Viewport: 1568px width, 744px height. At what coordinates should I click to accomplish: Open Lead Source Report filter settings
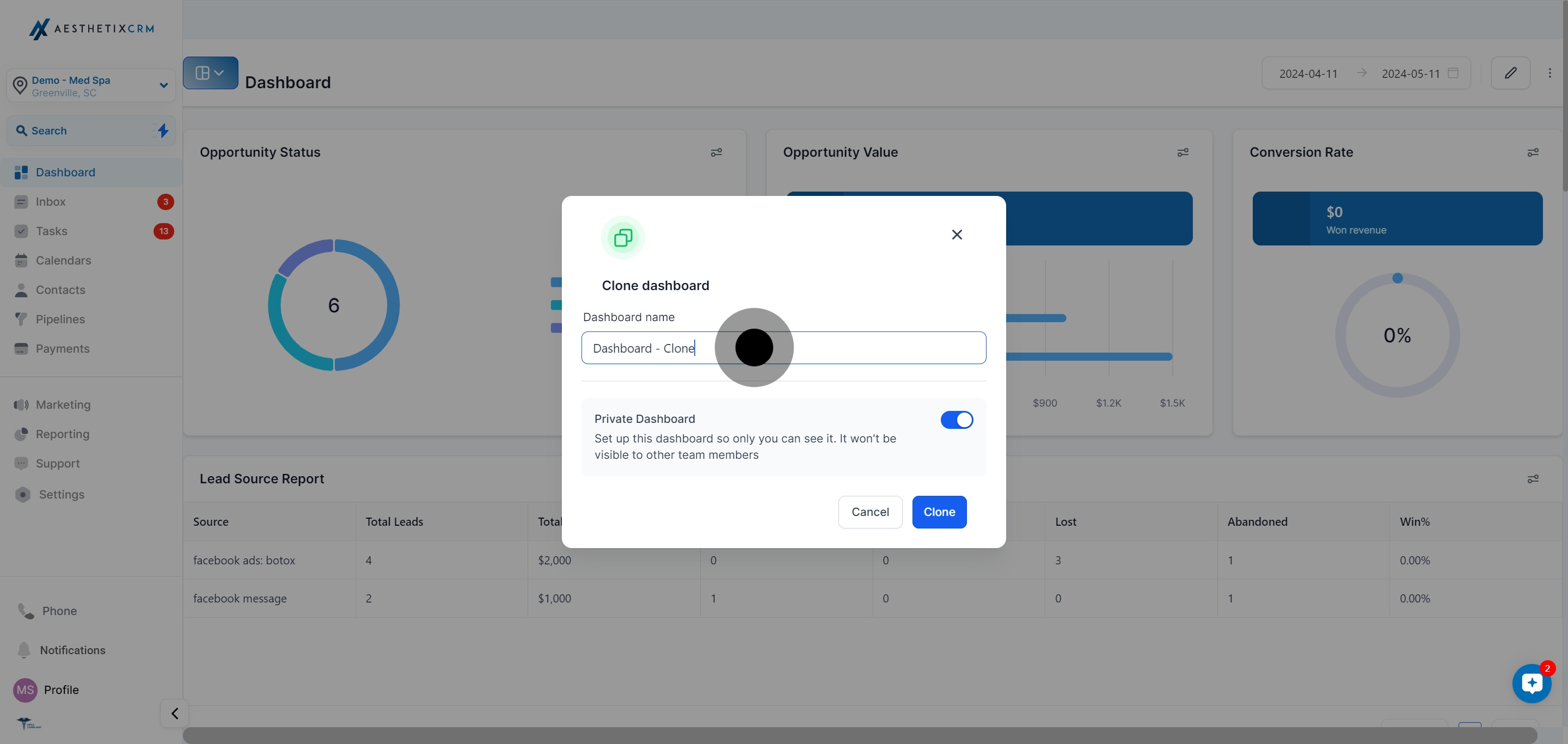pos(1533,479)
